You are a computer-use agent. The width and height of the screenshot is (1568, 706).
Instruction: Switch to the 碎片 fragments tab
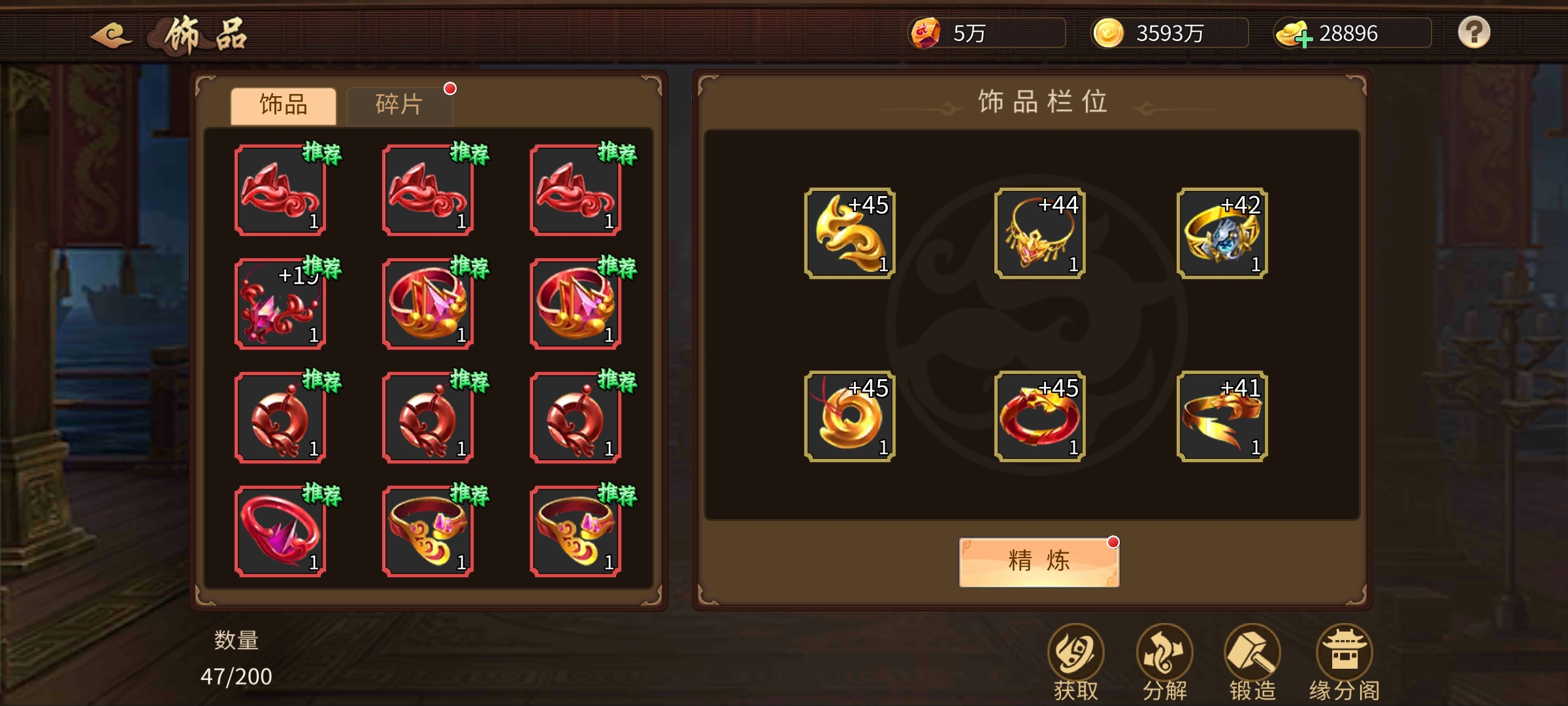(399, 105)
